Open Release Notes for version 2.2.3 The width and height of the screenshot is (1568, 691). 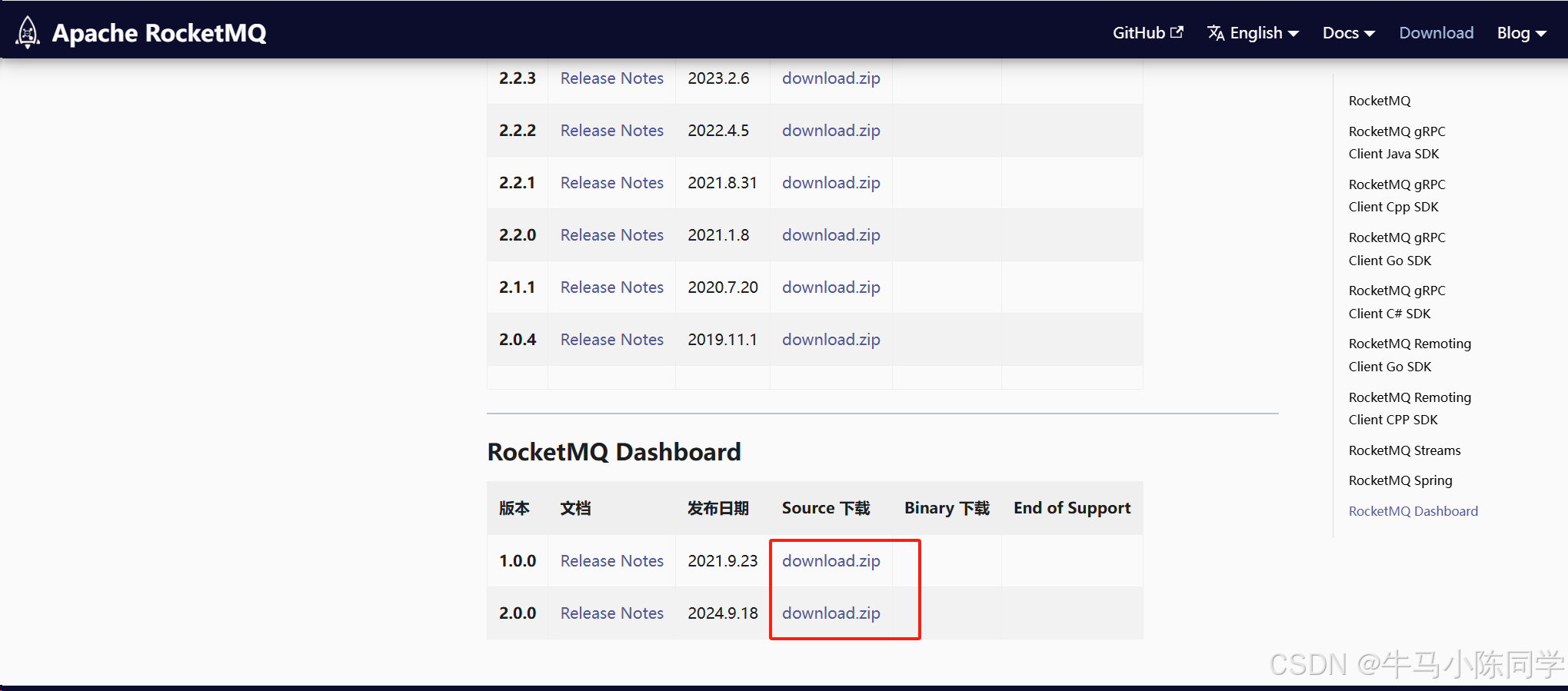(611, 78)
